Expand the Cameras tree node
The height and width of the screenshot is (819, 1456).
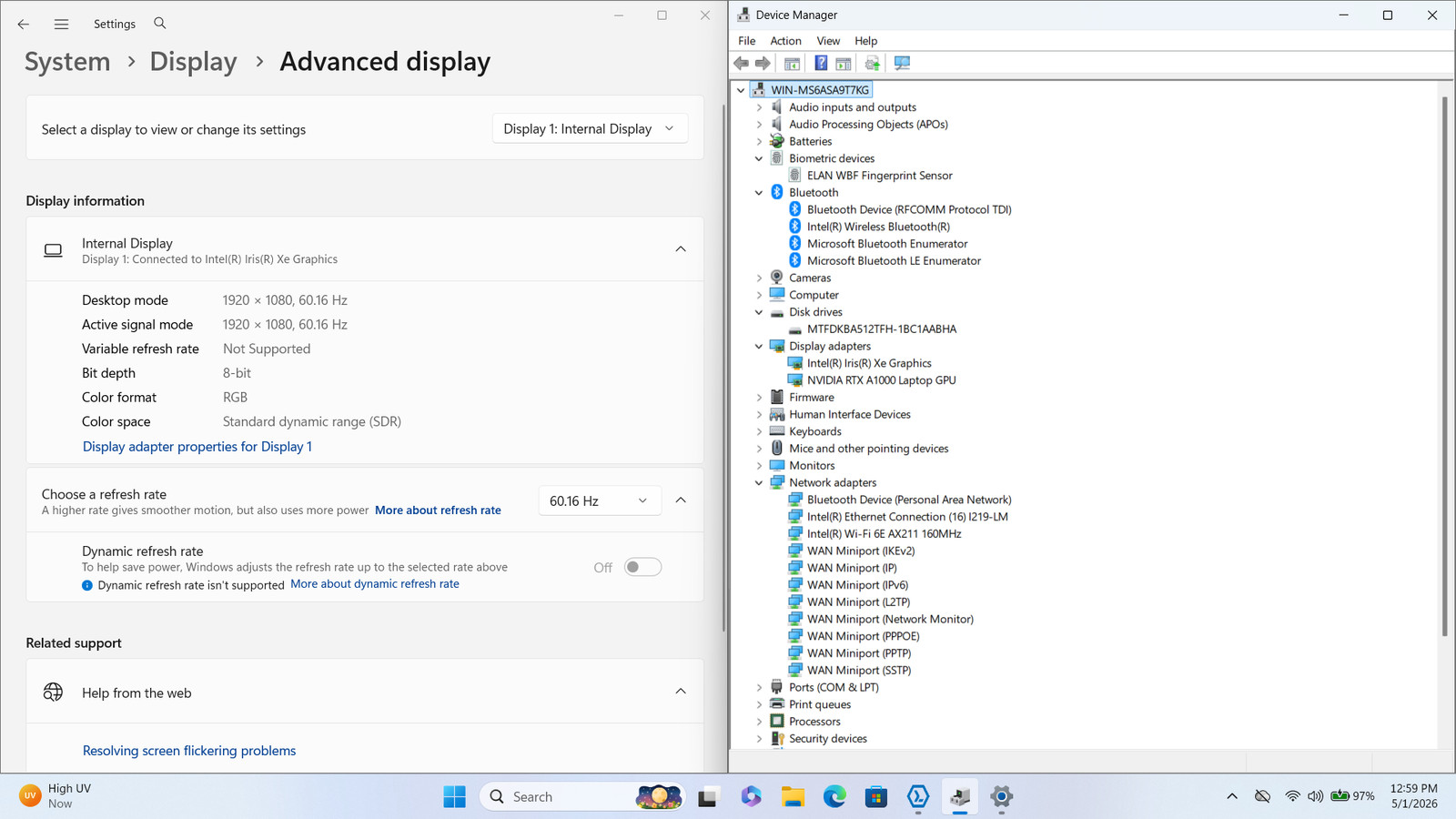tap(759, 278)
